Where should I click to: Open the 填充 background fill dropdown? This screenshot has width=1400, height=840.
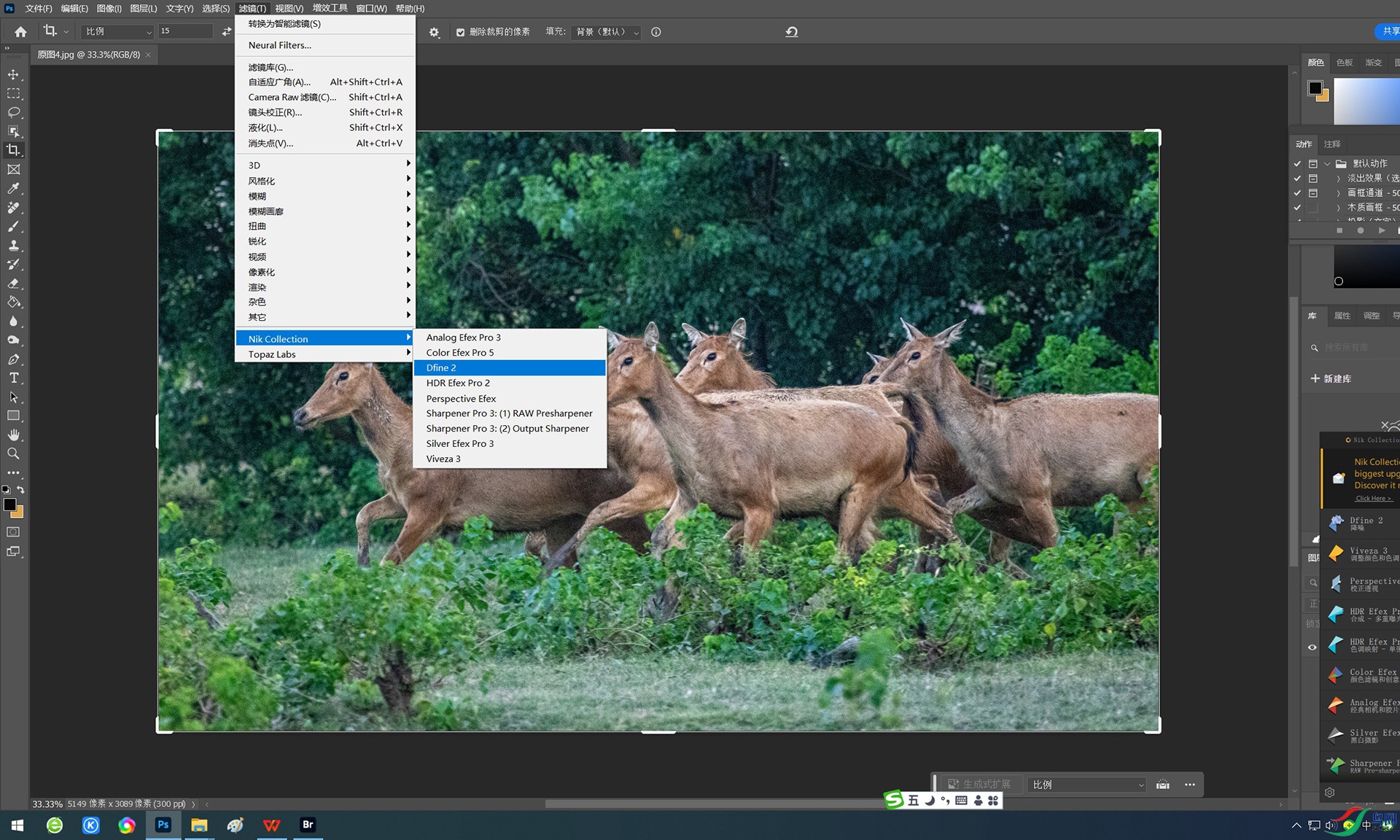coord(607,32)
